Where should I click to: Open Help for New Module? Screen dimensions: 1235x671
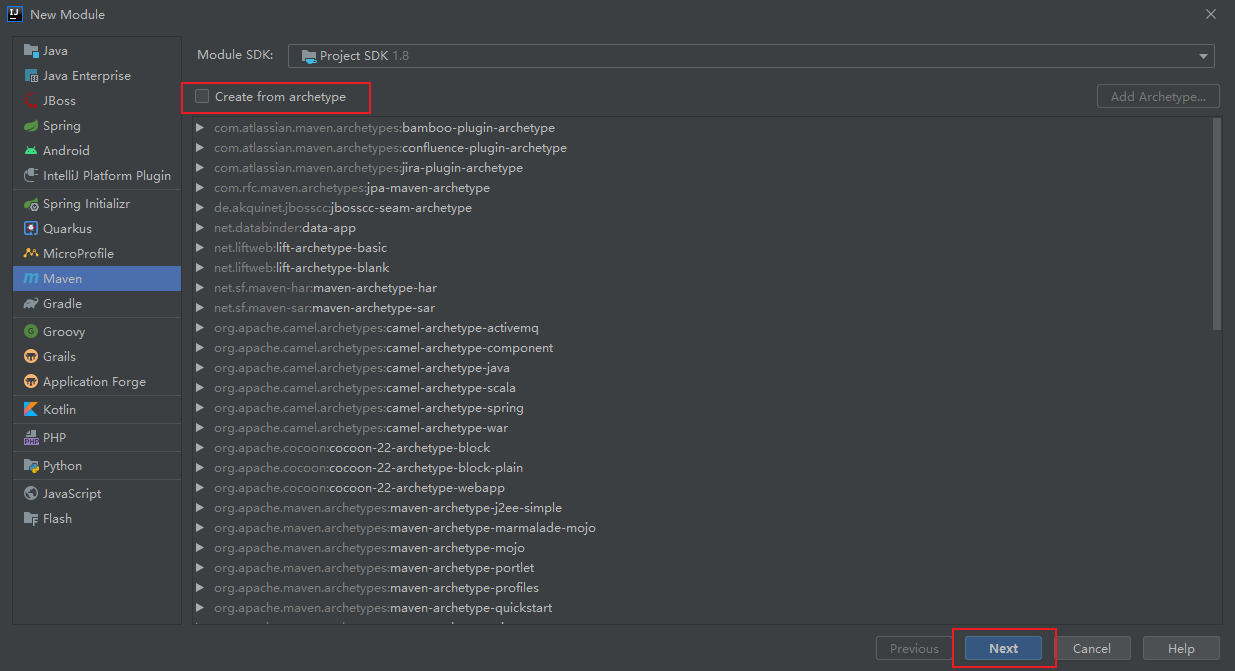click(x=1181, y=648)
